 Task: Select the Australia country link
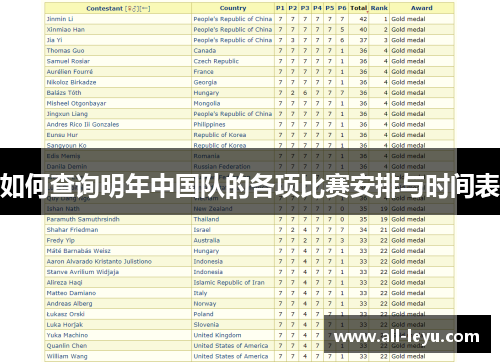(207, 240)
